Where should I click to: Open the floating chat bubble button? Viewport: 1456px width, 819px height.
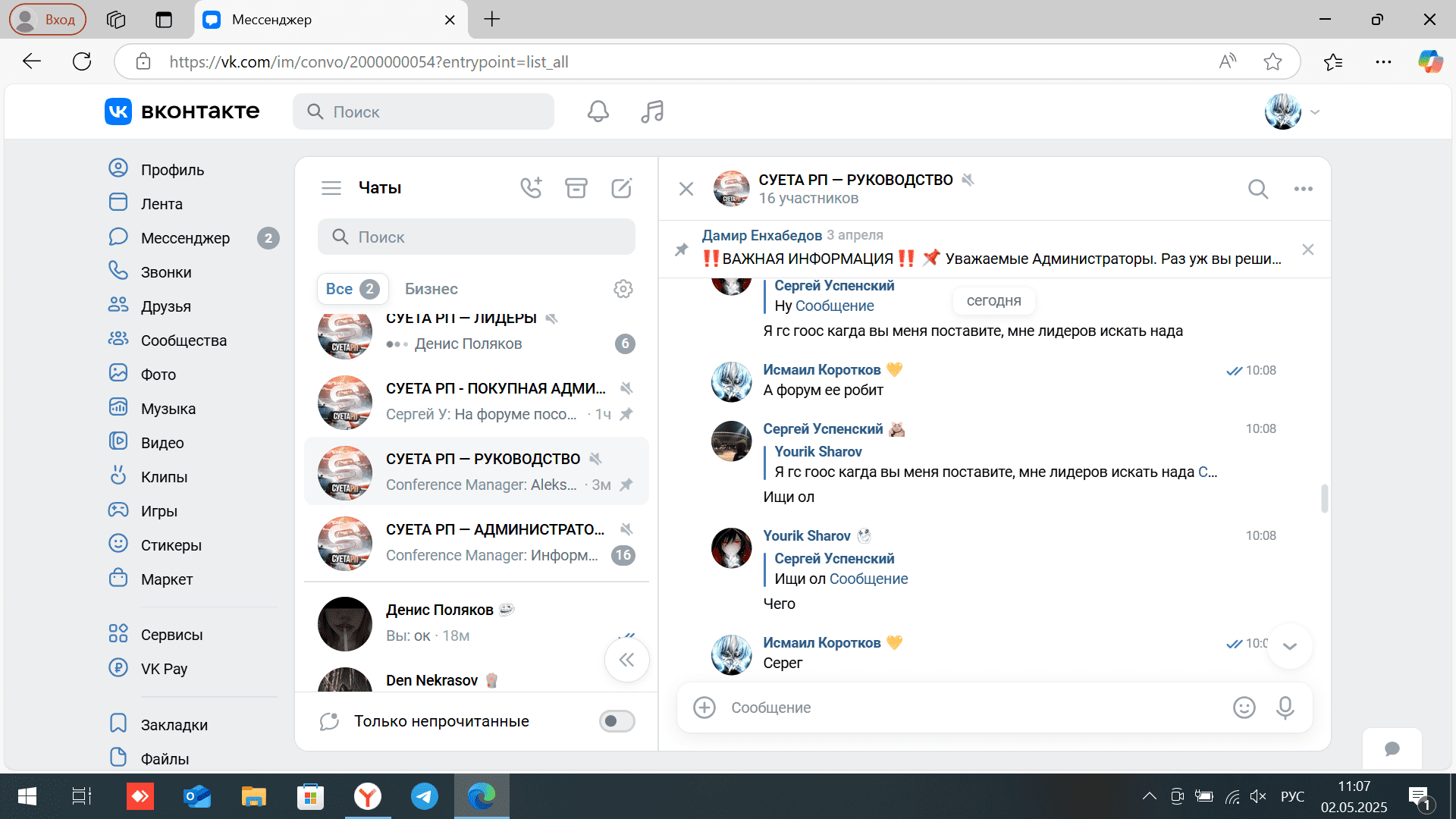(1392, 748)
